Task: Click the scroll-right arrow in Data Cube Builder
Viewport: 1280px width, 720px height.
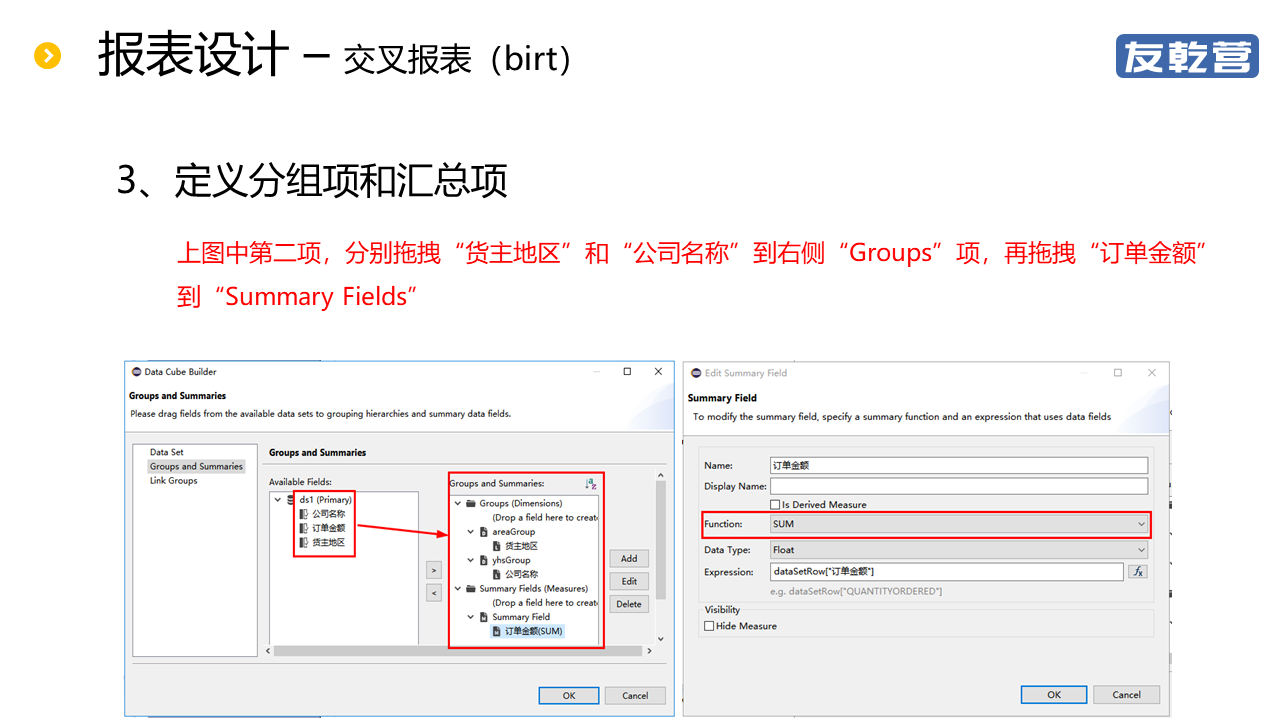Action: coord(649,651)
